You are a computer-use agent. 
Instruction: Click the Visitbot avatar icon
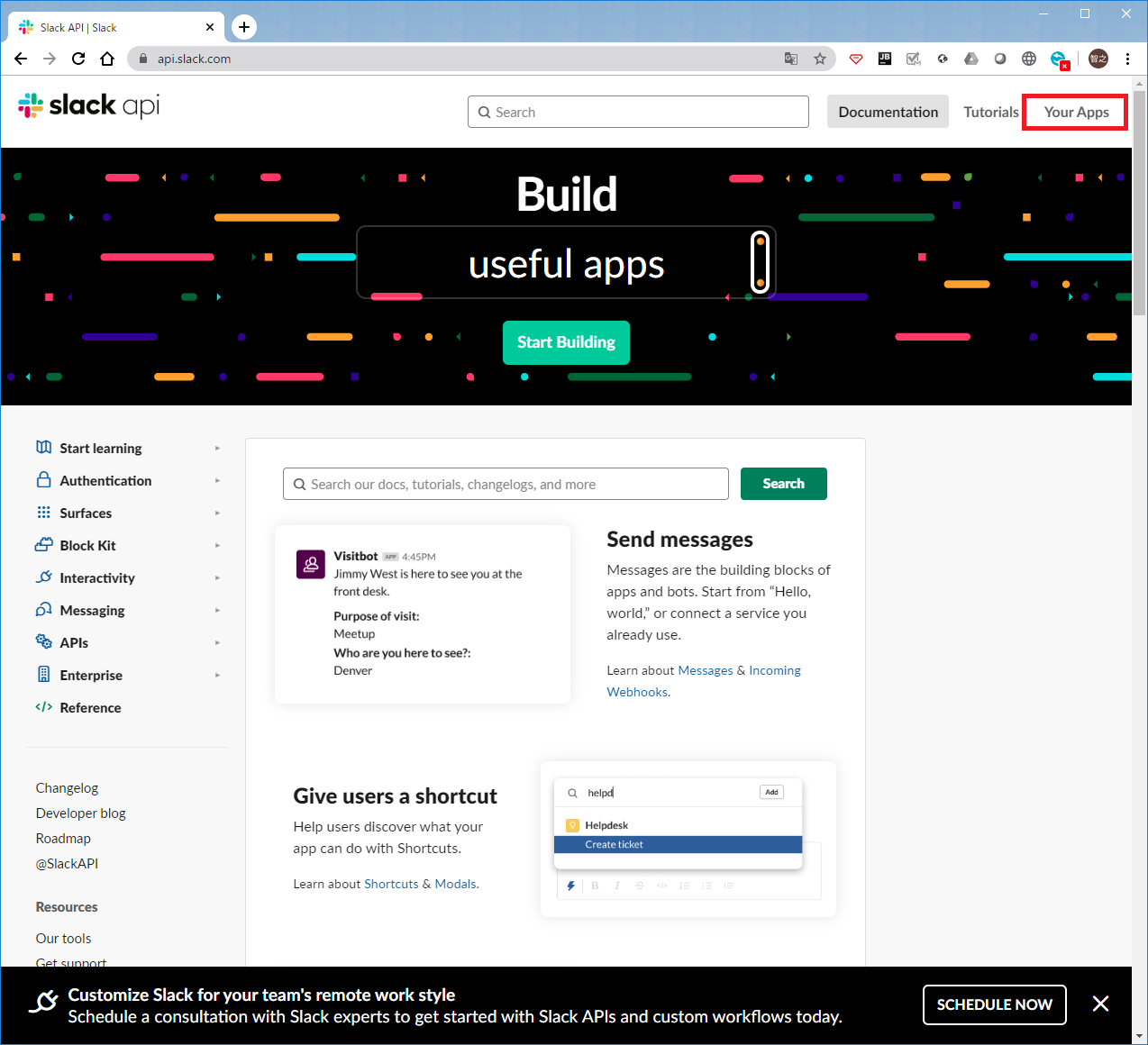(x=311, y=564)
